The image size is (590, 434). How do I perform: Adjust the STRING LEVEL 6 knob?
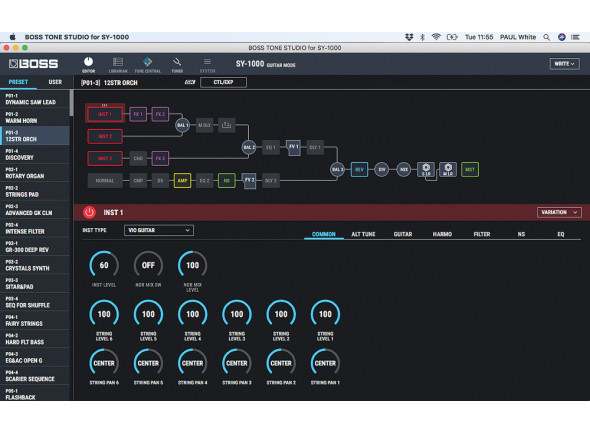(x=104, y=314)
